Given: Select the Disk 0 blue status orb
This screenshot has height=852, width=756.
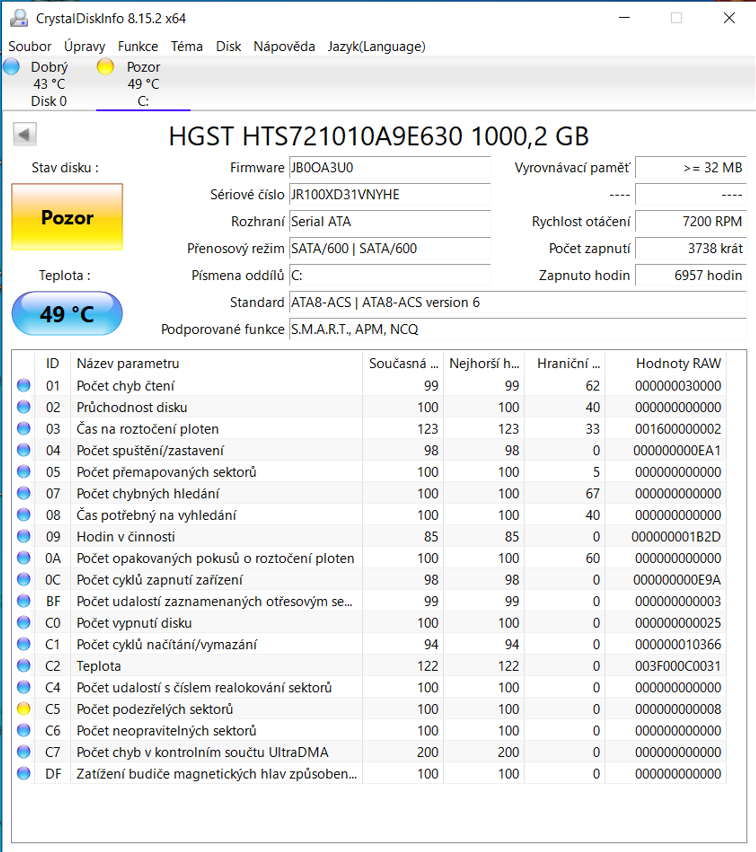Looking at the screenshot, I should tap(12, 67).
